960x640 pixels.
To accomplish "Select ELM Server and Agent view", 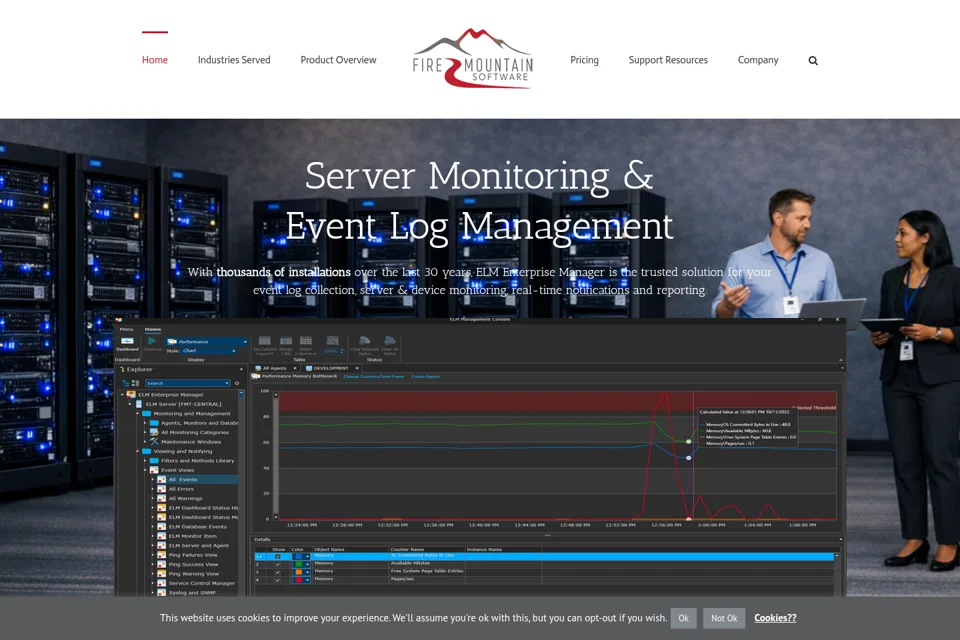I will click(198, 545).
